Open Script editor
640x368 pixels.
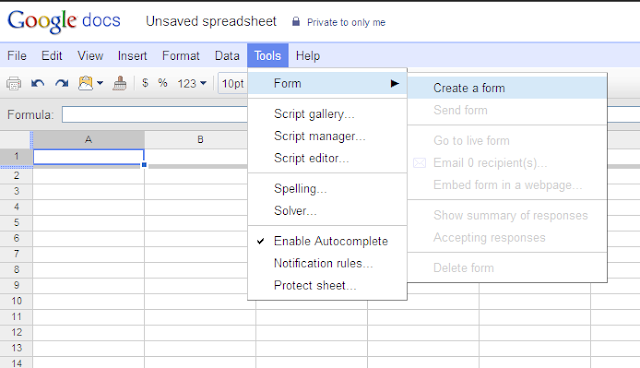coord(327,158)
